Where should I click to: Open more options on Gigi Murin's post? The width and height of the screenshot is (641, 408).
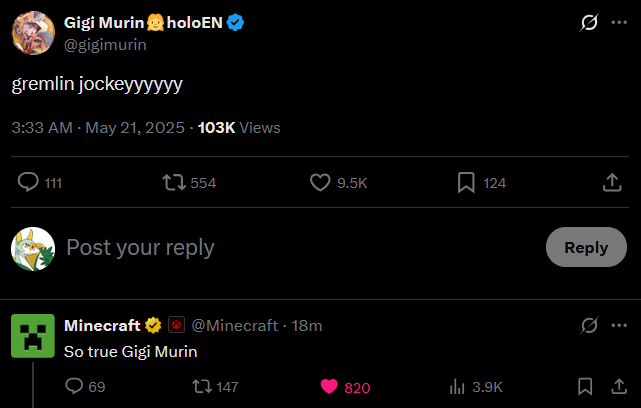pos(619,22)
